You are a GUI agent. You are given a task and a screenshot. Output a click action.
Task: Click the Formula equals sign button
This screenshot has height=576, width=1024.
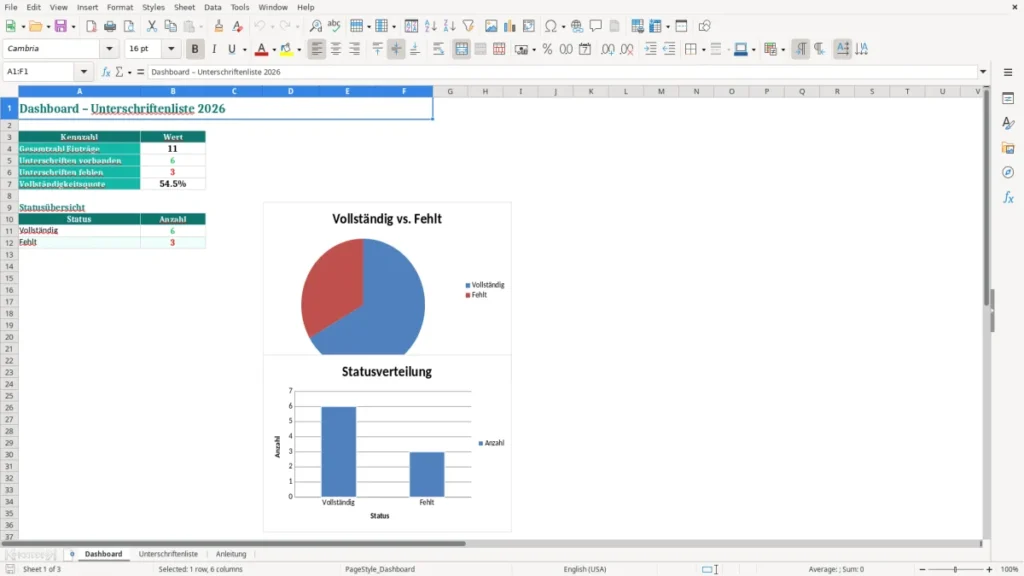140,72
